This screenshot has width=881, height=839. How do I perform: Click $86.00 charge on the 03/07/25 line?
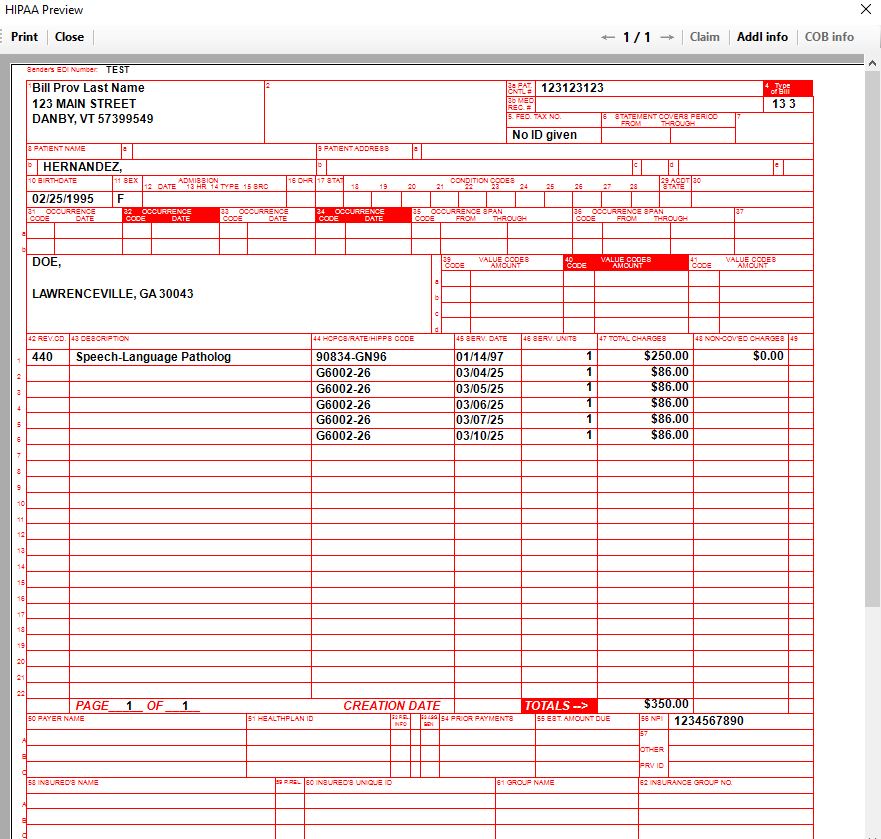(670, 419)
